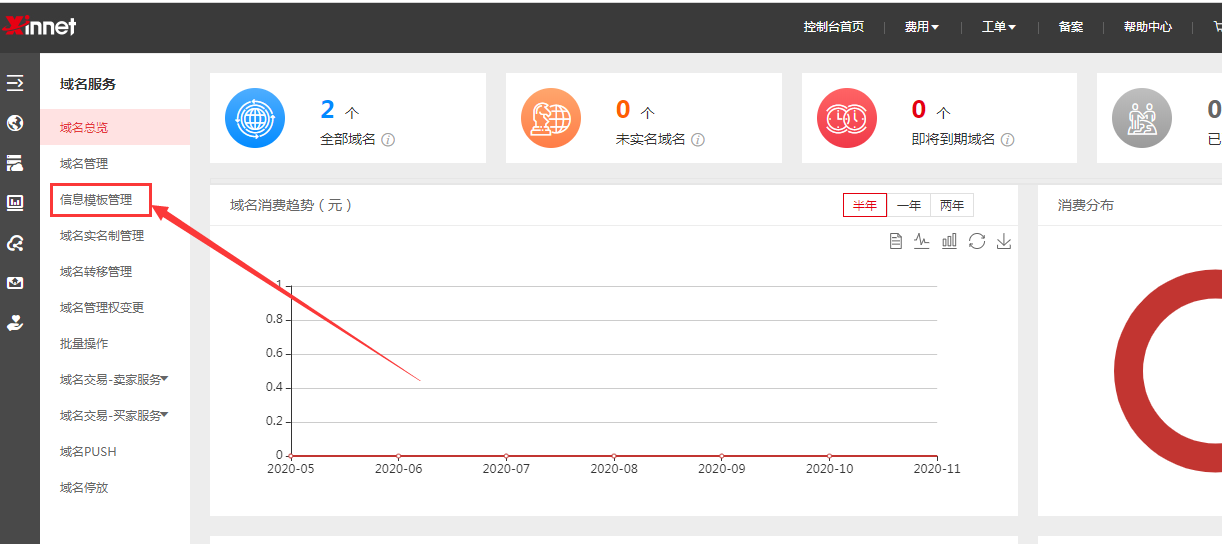Click the 消费分布 panel title
1222x544 pixels.
click(1086, 205)
